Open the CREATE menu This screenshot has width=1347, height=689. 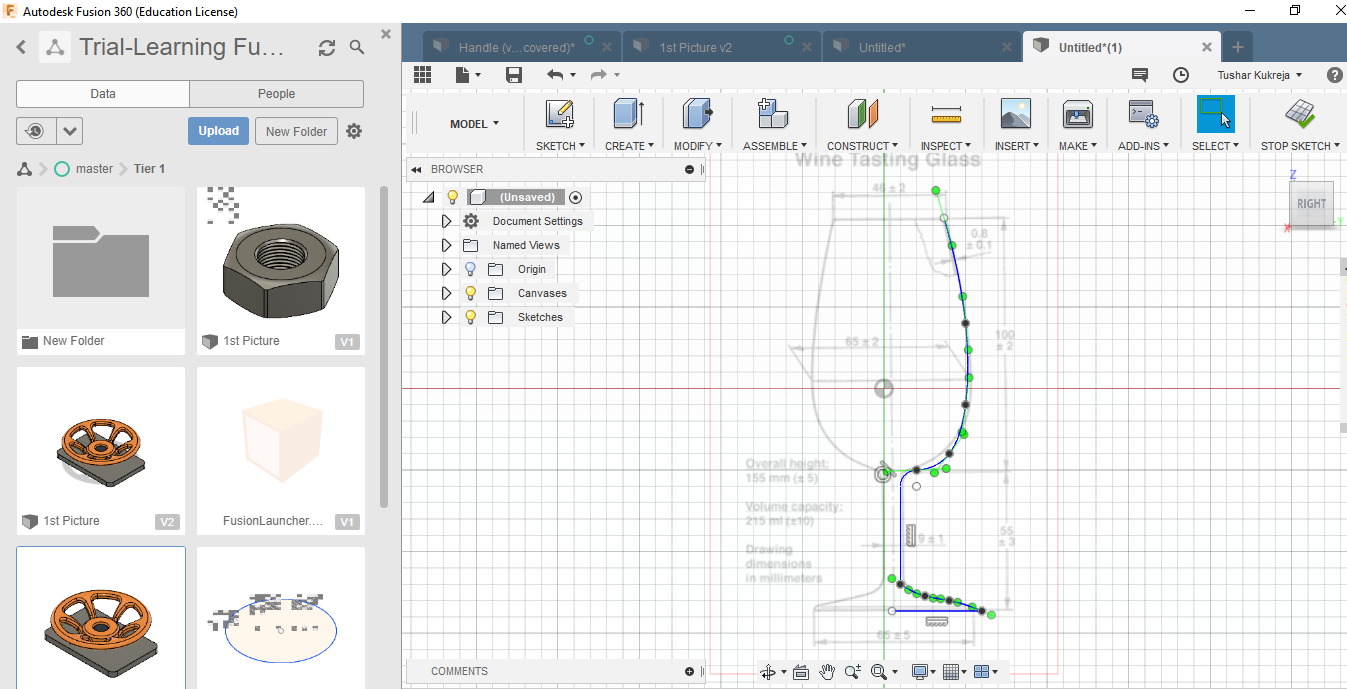coord(629,146)
